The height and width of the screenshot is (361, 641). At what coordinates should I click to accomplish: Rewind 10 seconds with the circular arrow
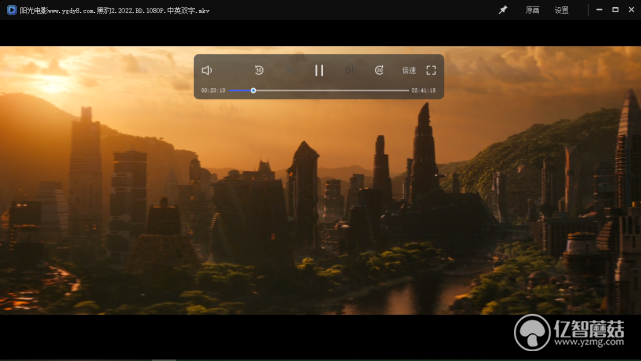point(259,70)
